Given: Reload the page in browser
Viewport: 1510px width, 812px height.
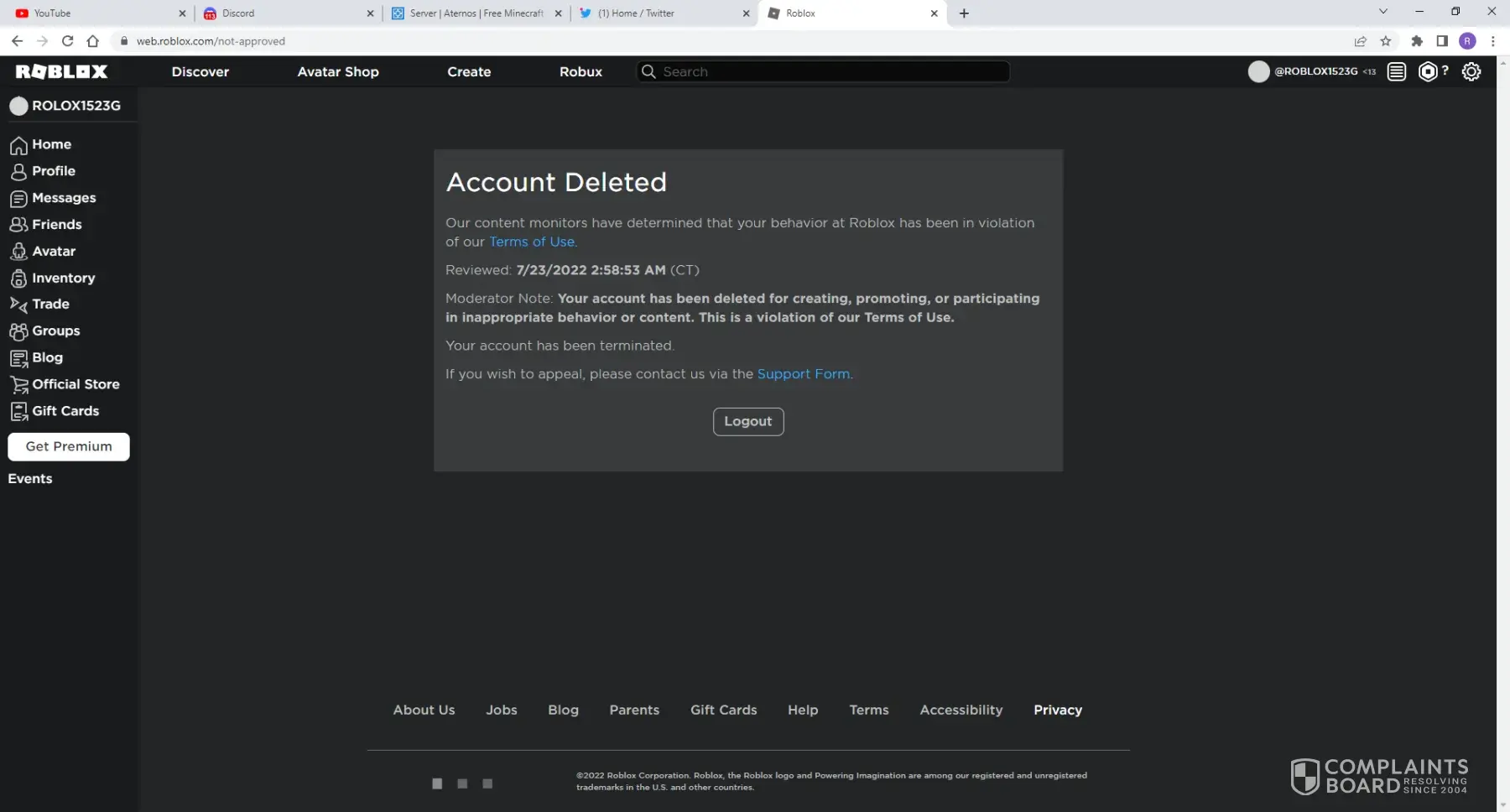Looking at the screenshot, I should [67, 41].
